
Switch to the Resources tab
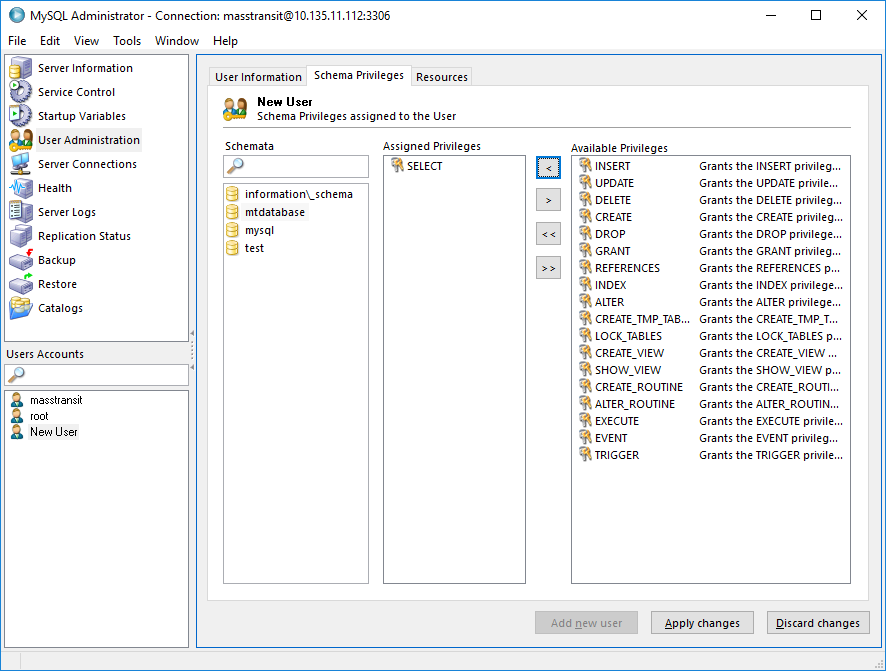441,76
